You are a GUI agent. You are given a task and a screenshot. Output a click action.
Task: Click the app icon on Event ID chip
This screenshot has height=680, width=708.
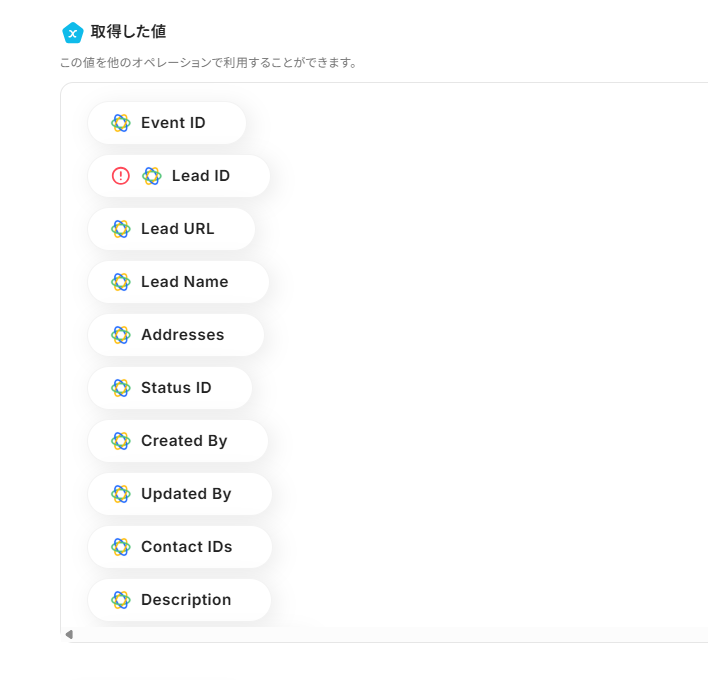tap(121, 123)
